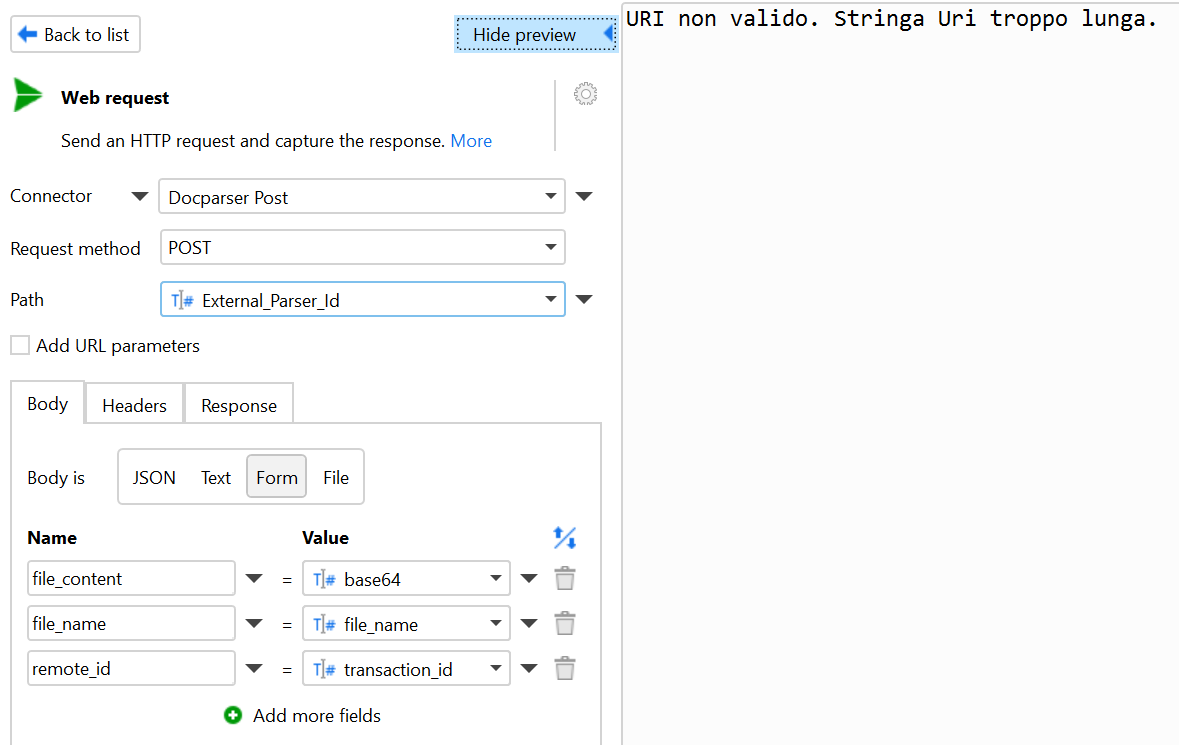
Task: Click the Back to list button
Action: click(75, 35)
